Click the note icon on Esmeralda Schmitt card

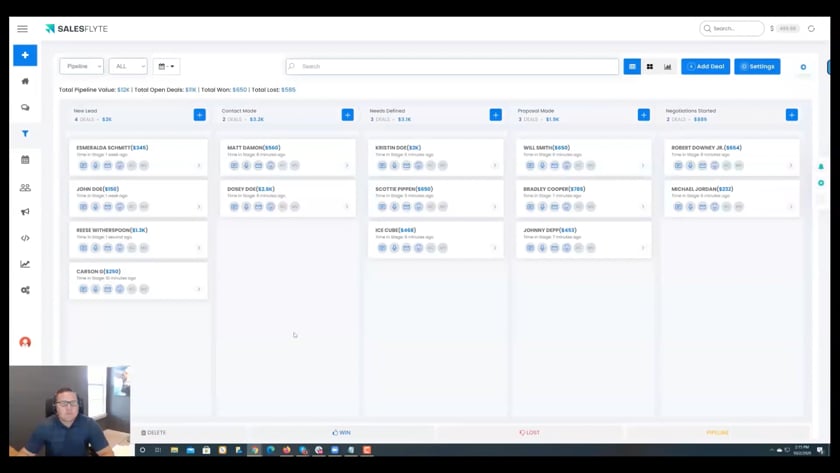(84, 166)
